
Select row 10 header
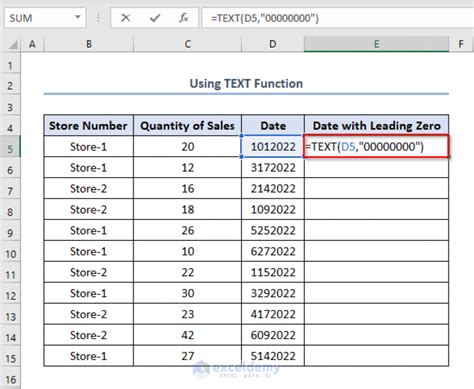tap(10, 254)
